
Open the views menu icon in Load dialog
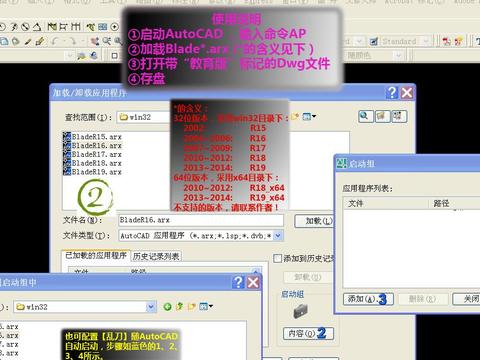(x=309, y=117)
